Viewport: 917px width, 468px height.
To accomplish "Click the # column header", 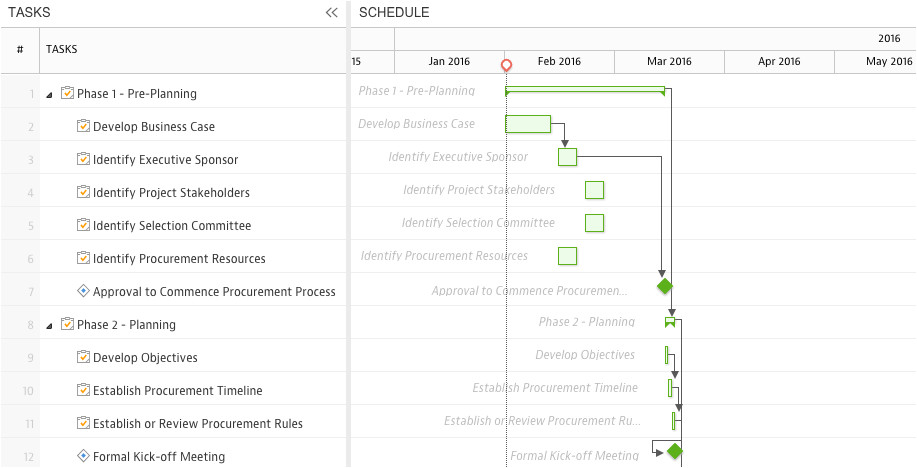I will (x=20, y=49).
